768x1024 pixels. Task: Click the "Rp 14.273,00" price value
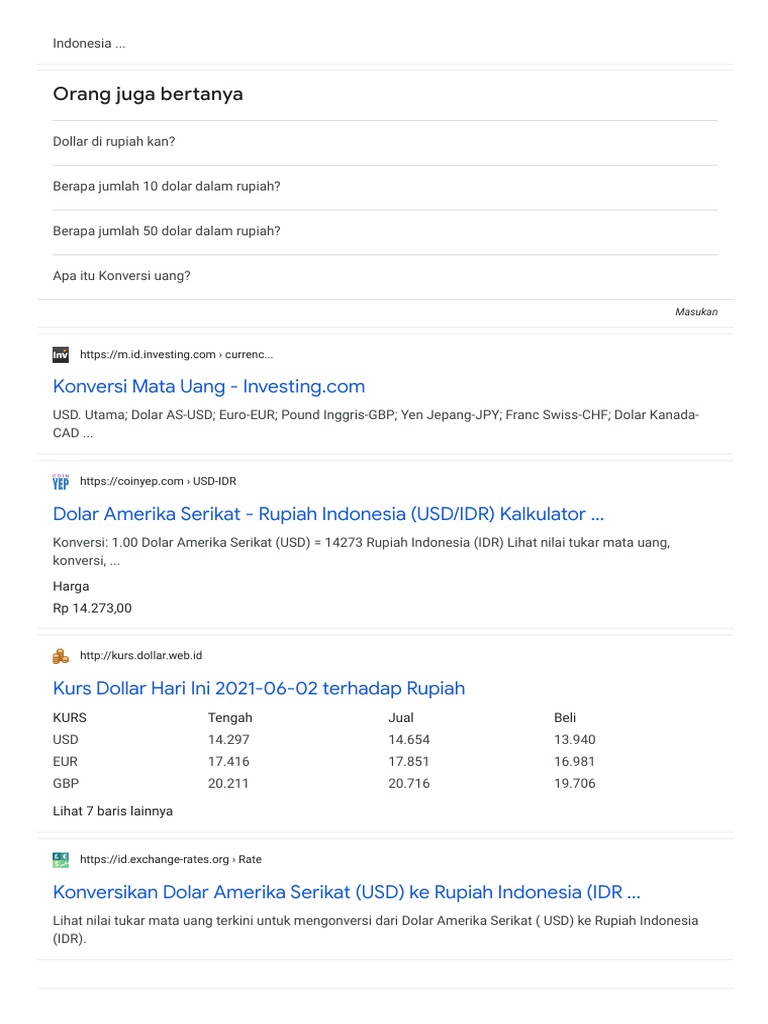click(x=92, y=608)
